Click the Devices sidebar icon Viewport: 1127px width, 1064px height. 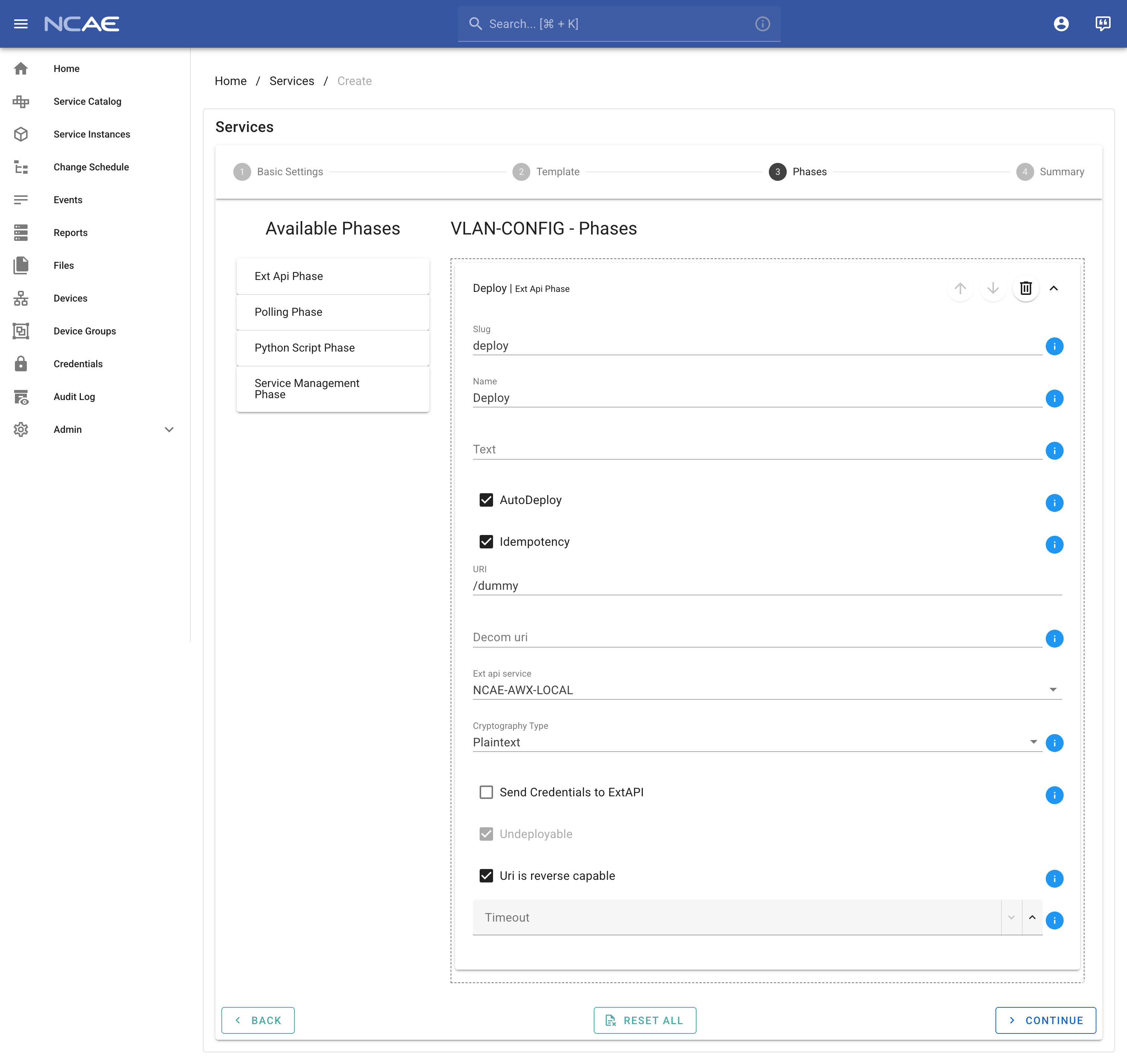[x=21, y=298]
